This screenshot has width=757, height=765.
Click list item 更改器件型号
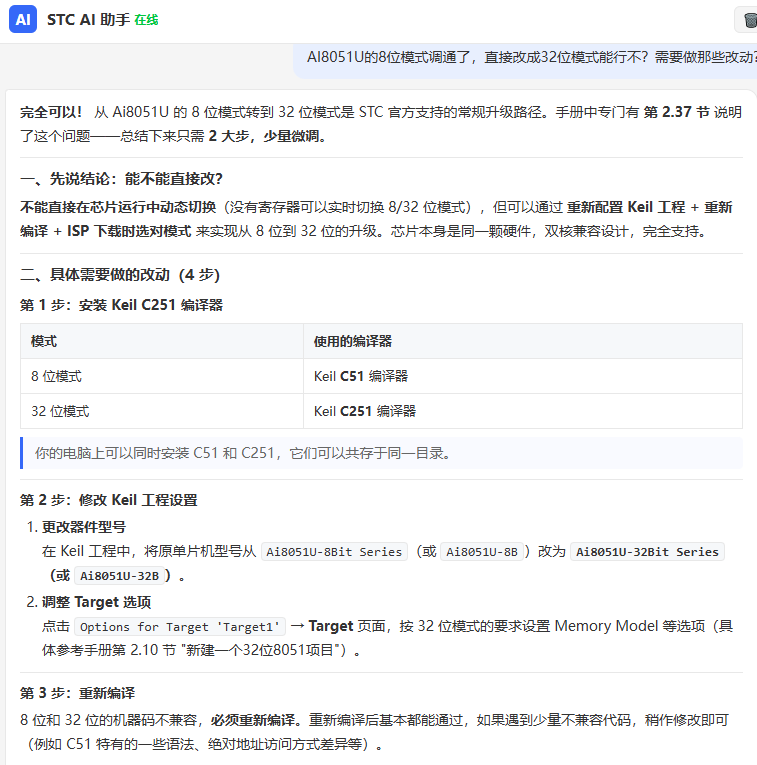pos(84,527)
